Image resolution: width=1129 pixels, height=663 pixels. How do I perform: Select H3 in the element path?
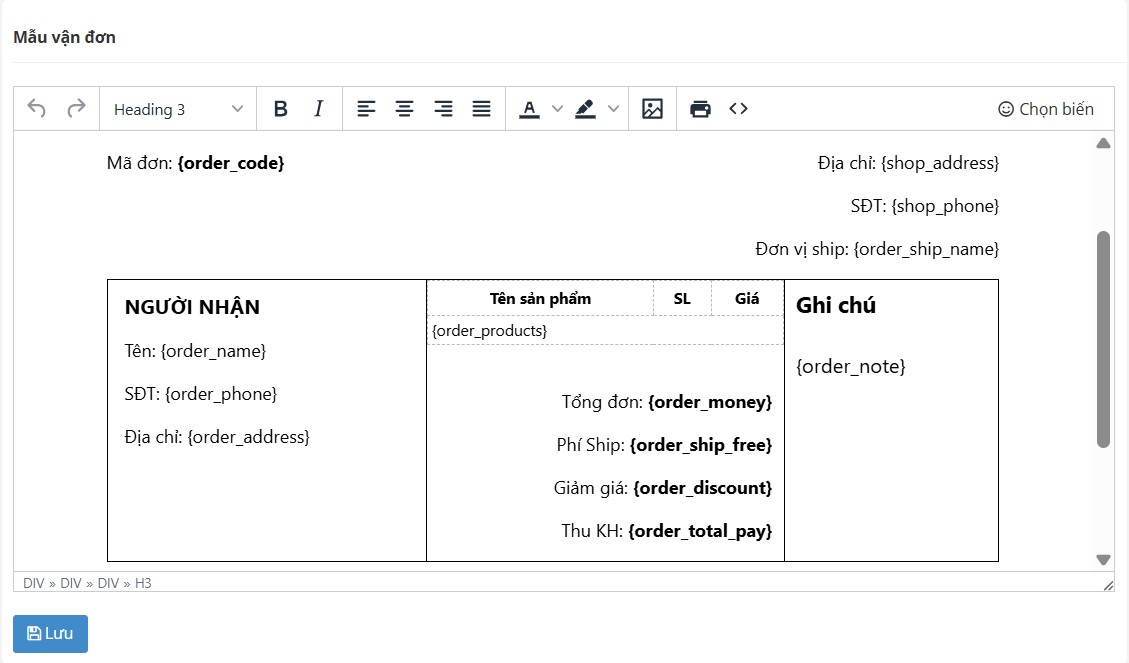tap(143, 583)
